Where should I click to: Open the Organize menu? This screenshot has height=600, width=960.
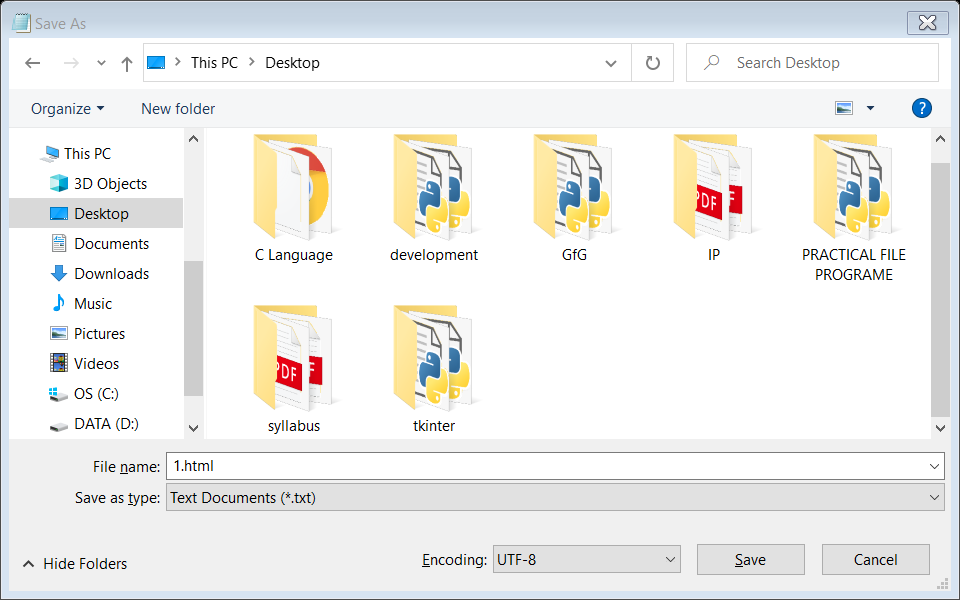tap(67, 108)
